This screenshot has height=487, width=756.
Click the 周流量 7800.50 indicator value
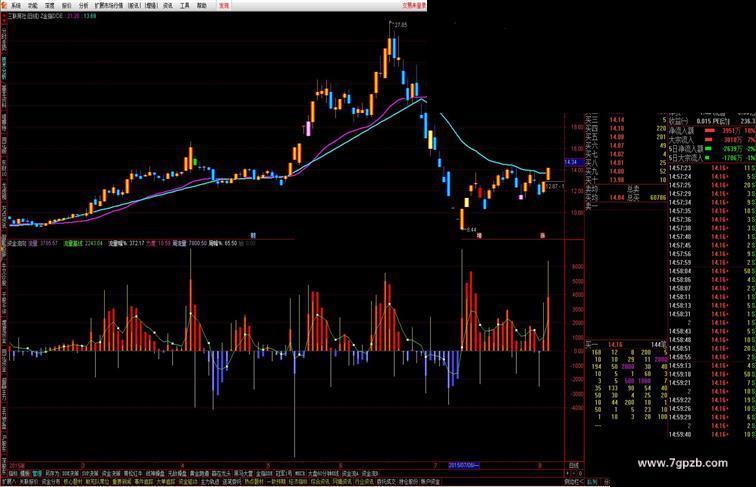pos(190,244)
